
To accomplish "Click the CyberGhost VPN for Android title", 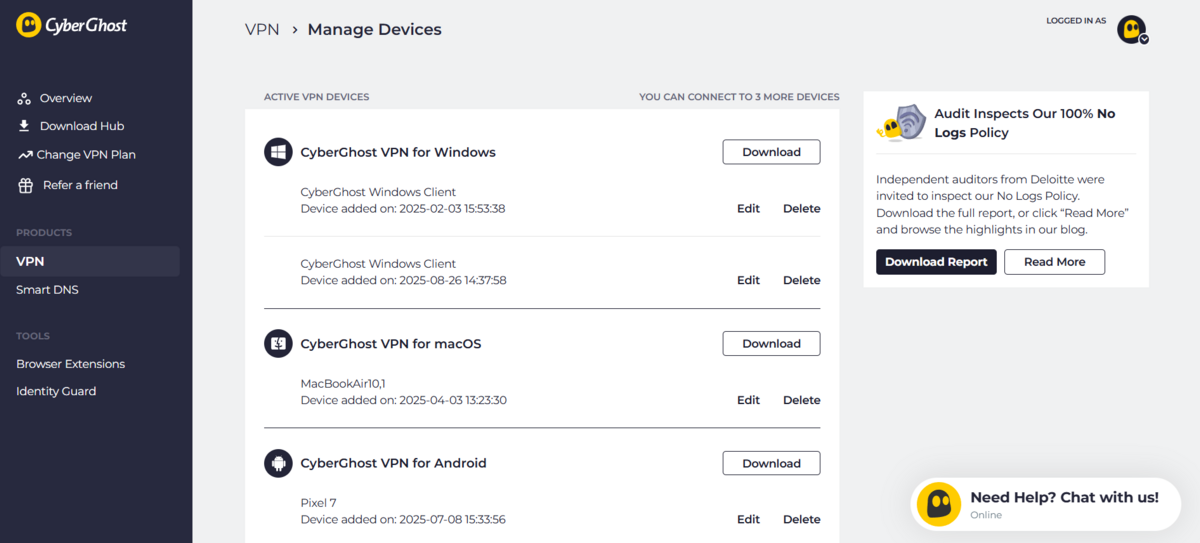I will coord(394,463).
